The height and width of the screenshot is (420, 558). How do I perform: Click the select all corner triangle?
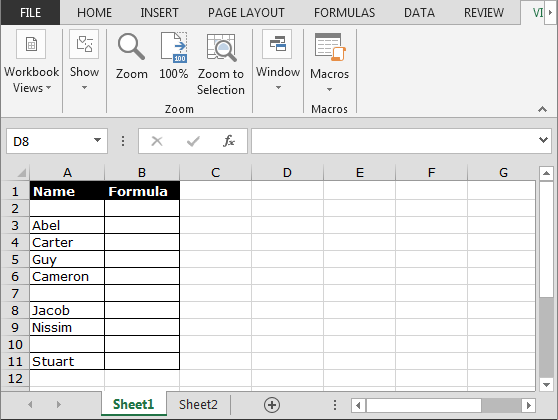coord(21,173)
